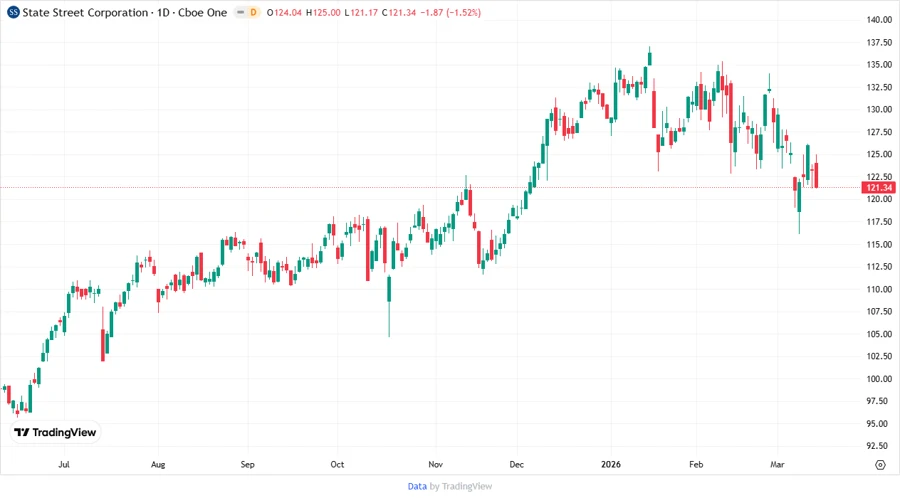Click the Nov label on time axis

click(436, 464)
